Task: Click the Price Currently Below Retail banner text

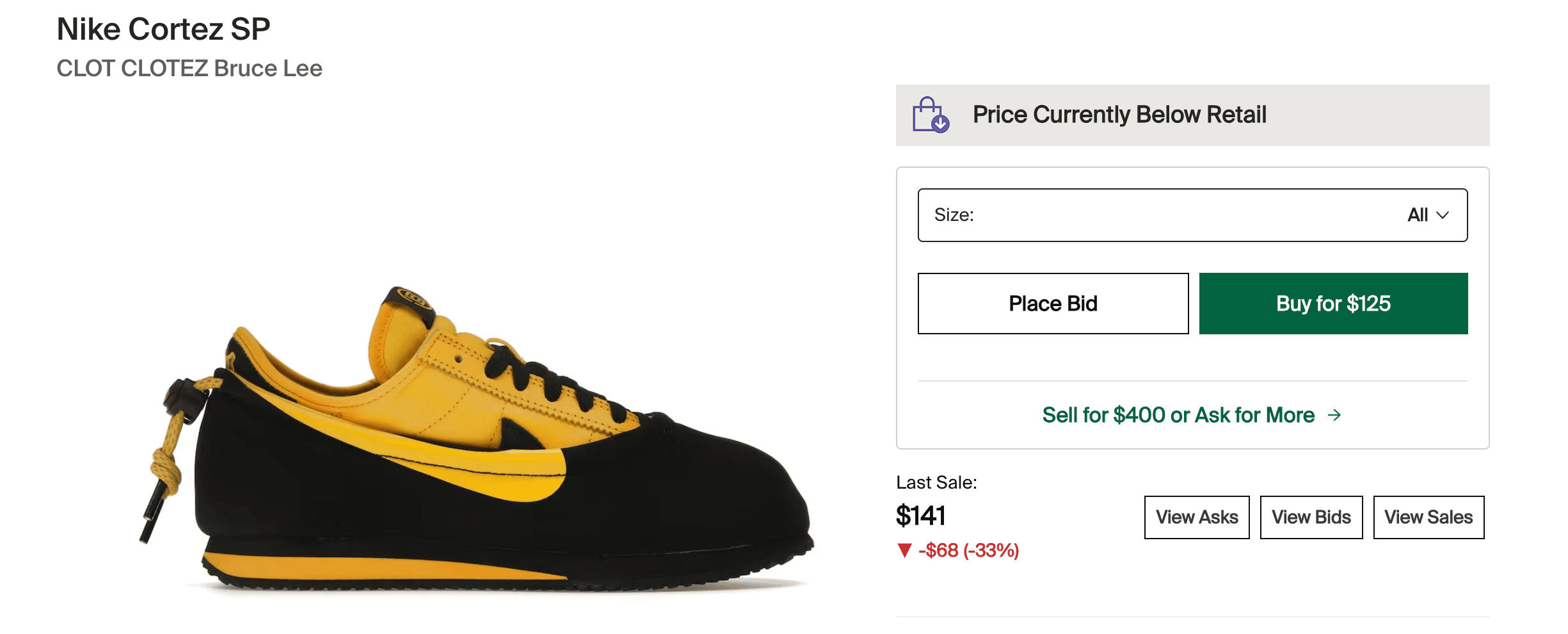Action: click(x=1119, y=115)
